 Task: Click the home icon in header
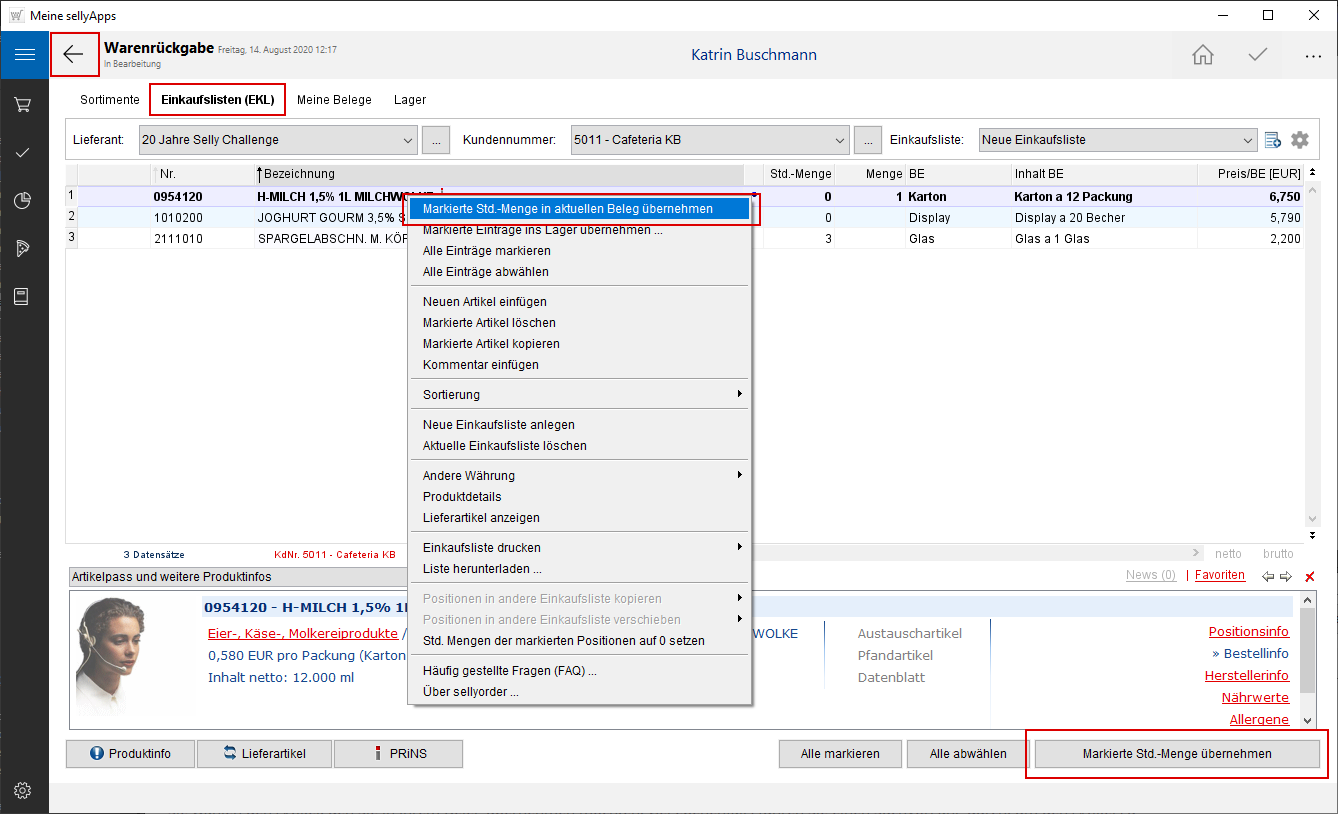1202,55
